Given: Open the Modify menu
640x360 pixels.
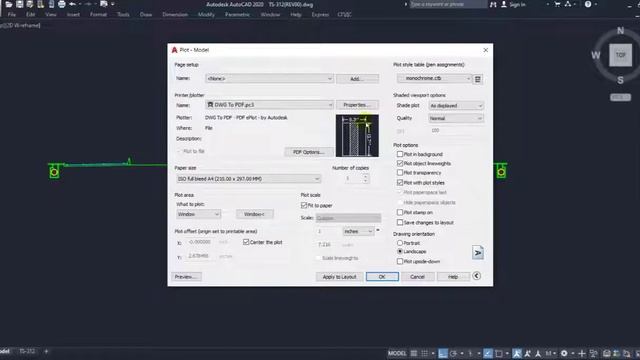Looking at the screenshot, I should 206,15.
